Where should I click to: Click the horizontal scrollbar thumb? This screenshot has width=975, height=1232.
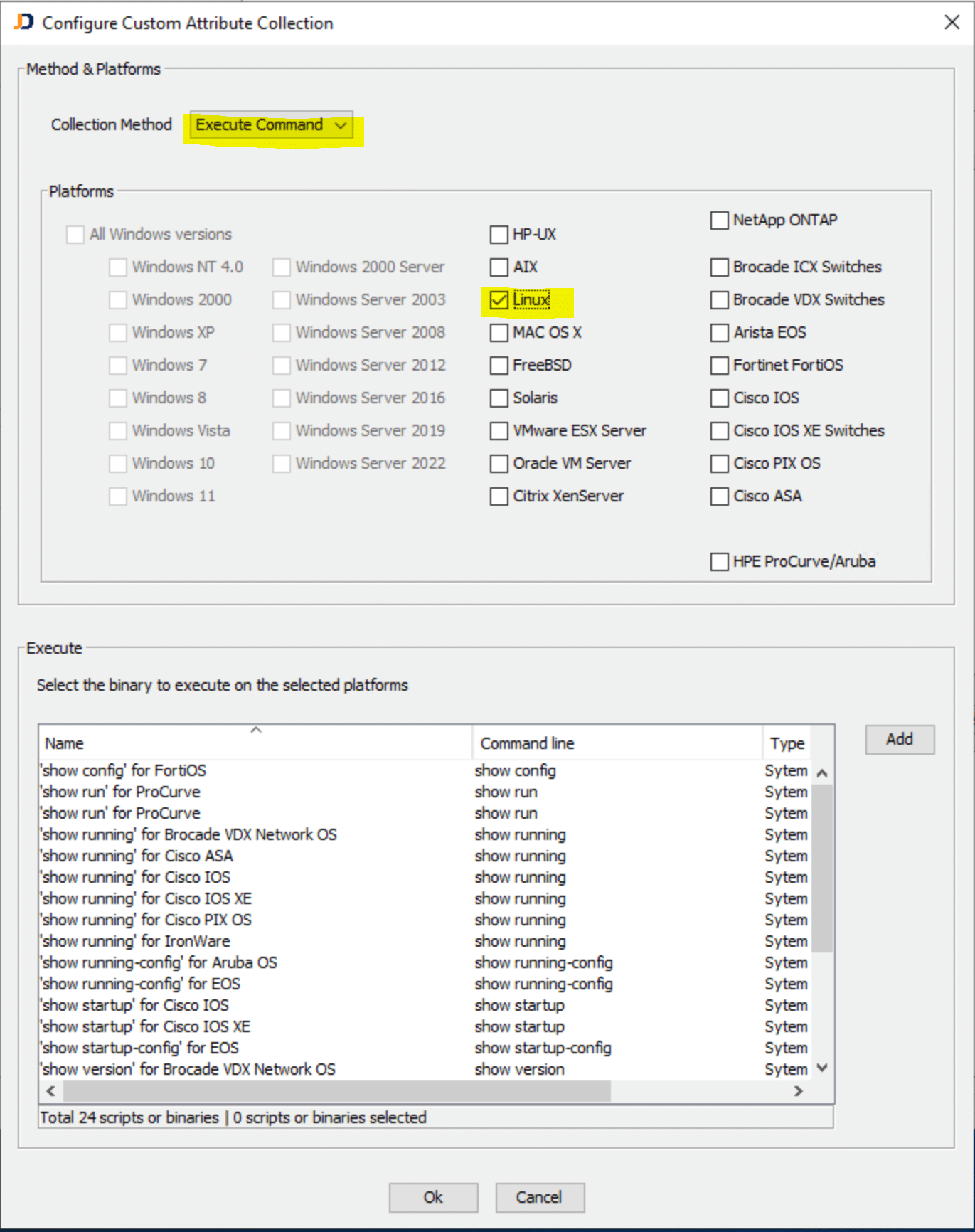(x=337, y=1091)
